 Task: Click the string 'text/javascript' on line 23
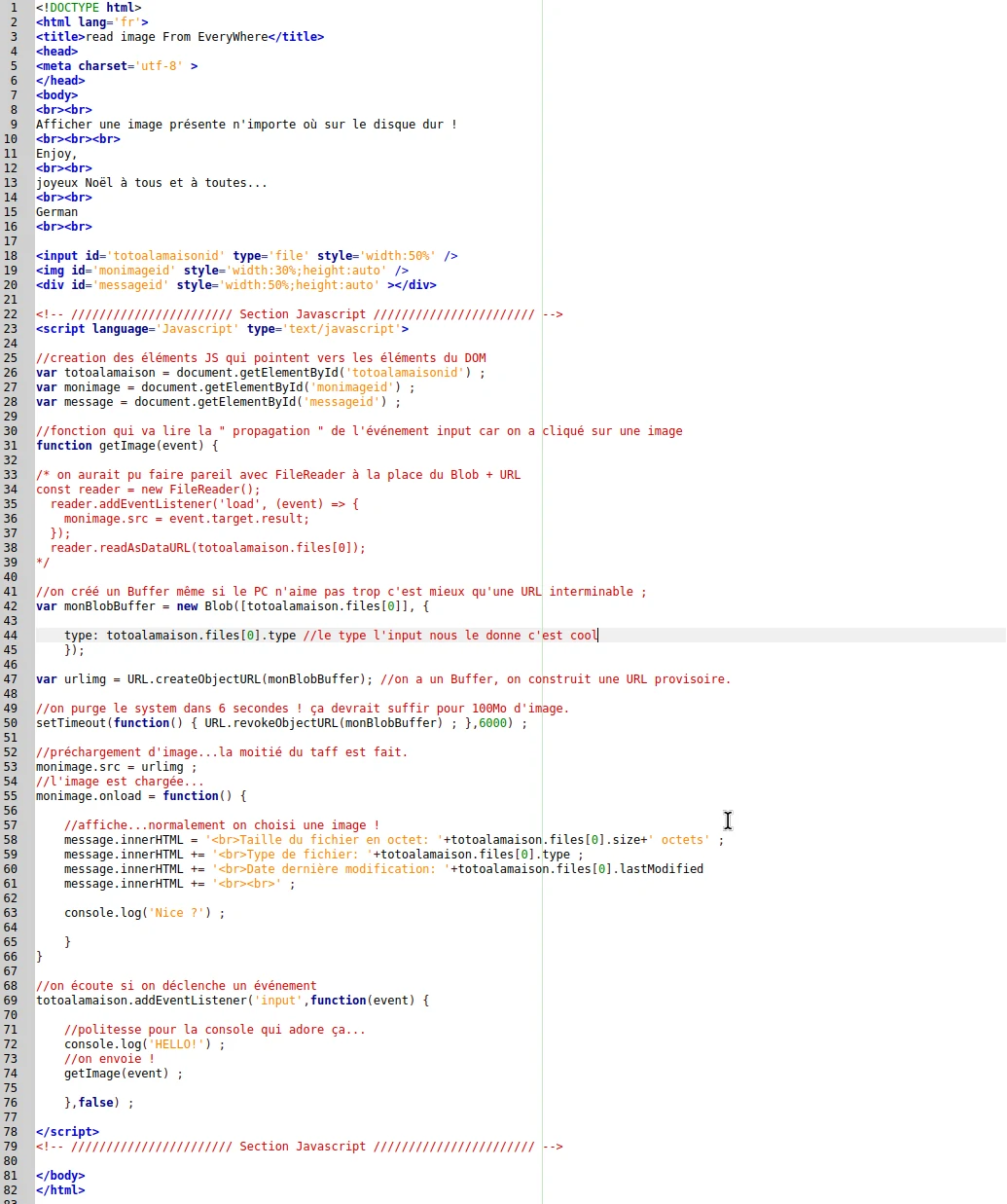click(x=342, y=329)
